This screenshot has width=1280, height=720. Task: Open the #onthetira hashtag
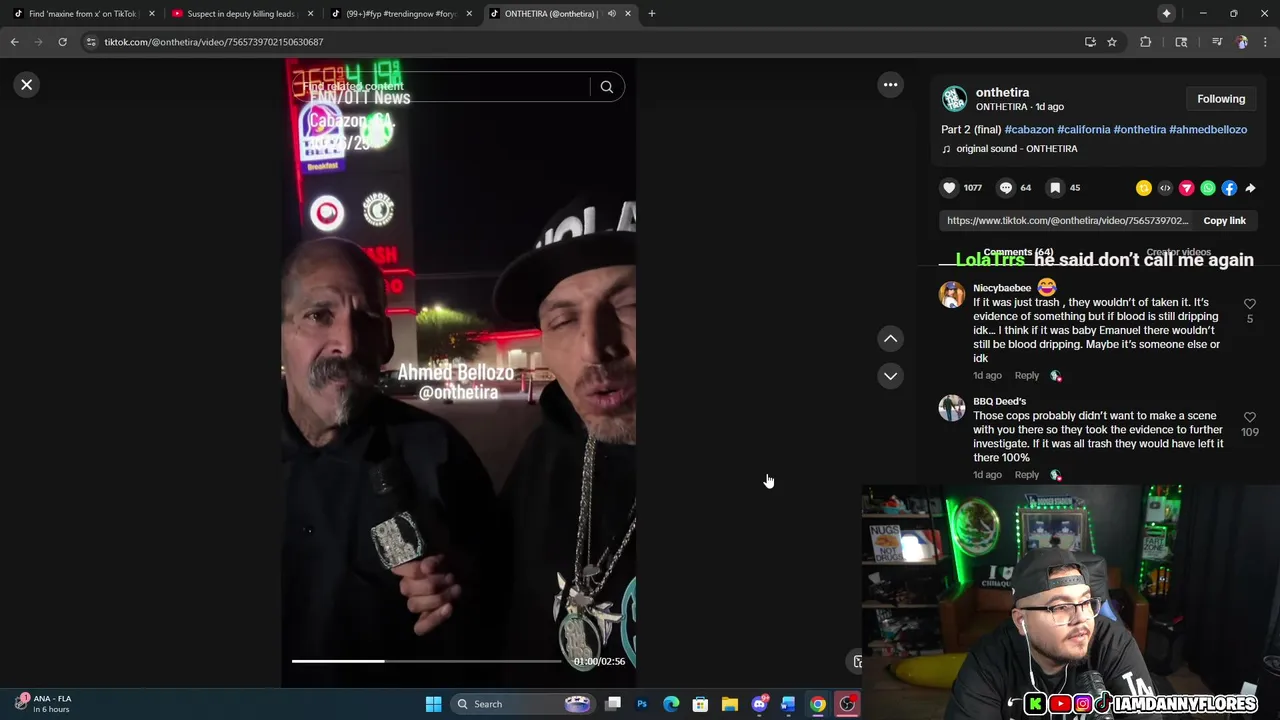pyautogui.click(x=1140, y=130)
